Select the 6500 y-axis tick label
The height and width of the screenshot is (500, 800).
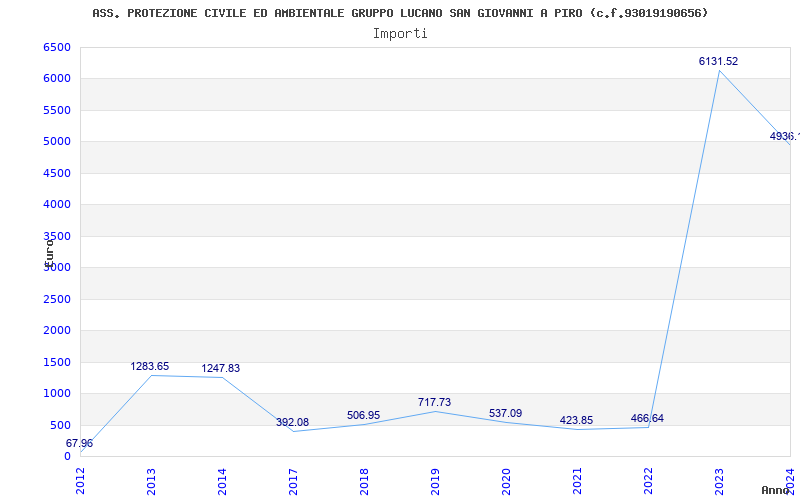pyautogui.click(x=57, y=48)
